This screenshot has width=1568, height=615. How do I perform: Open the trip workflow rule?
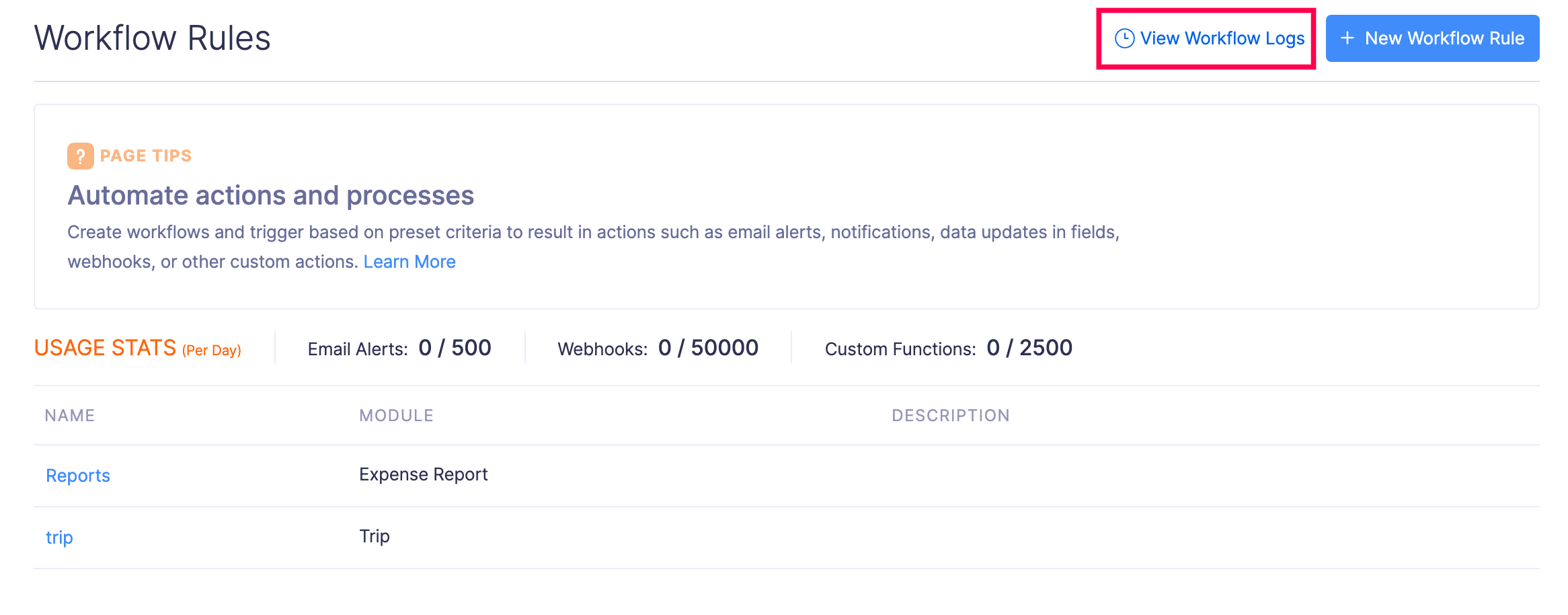tap(58, 537)
